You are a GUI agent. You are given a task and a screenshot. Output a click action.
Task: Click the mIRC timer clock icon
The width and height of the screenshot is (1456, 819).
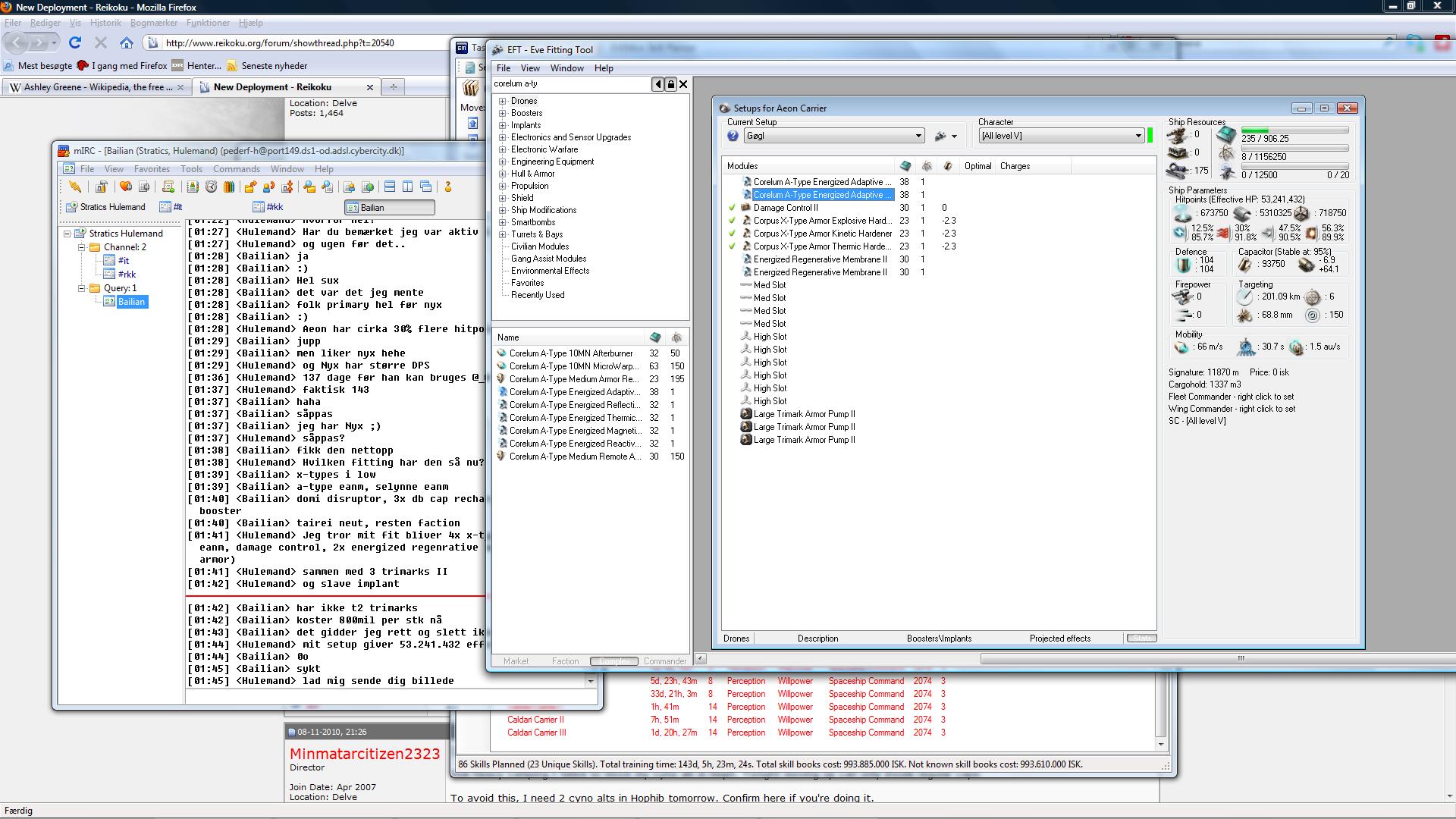click(211, 187)
